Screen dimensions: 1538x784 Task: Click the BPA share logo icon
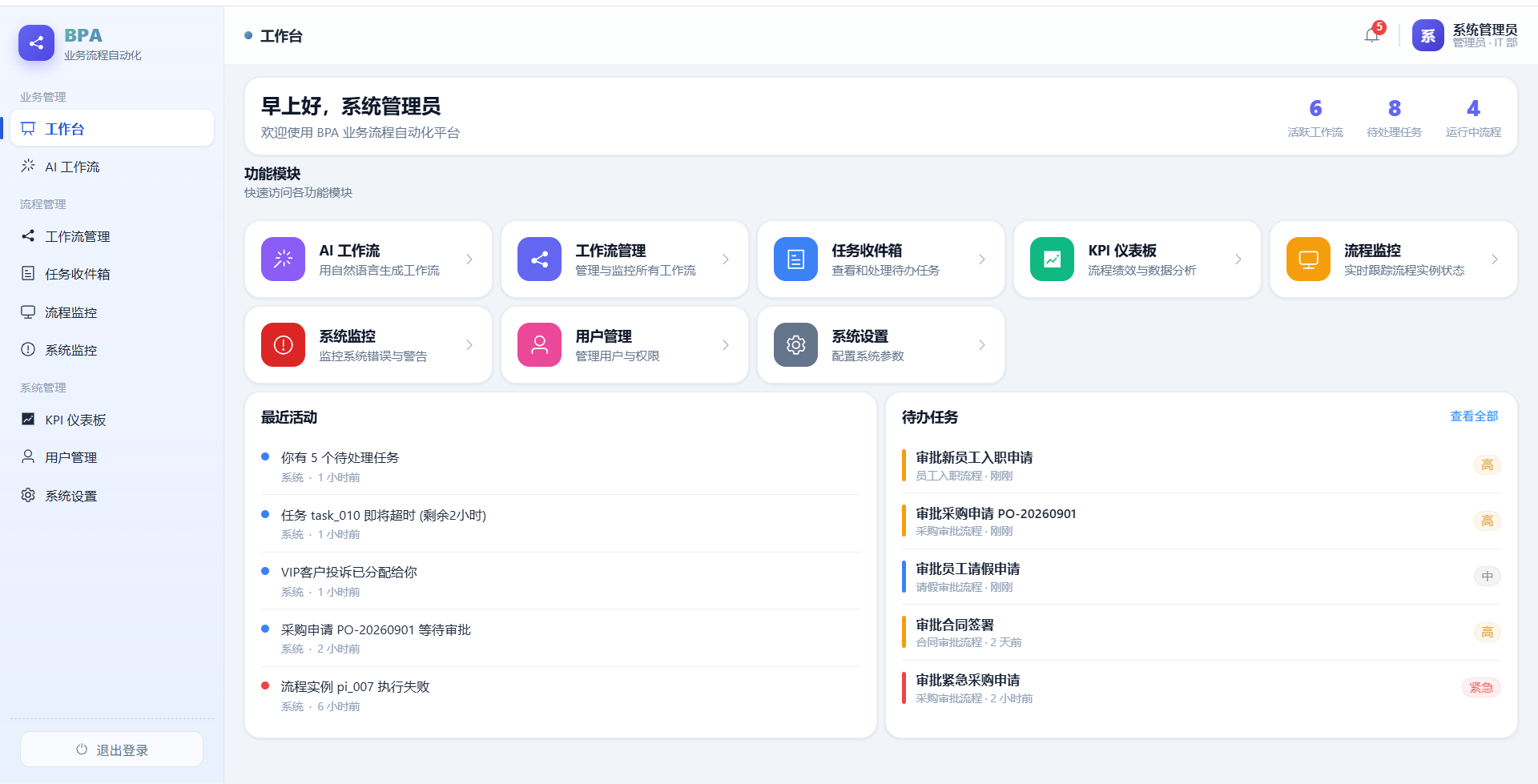(x=36, y=43)
